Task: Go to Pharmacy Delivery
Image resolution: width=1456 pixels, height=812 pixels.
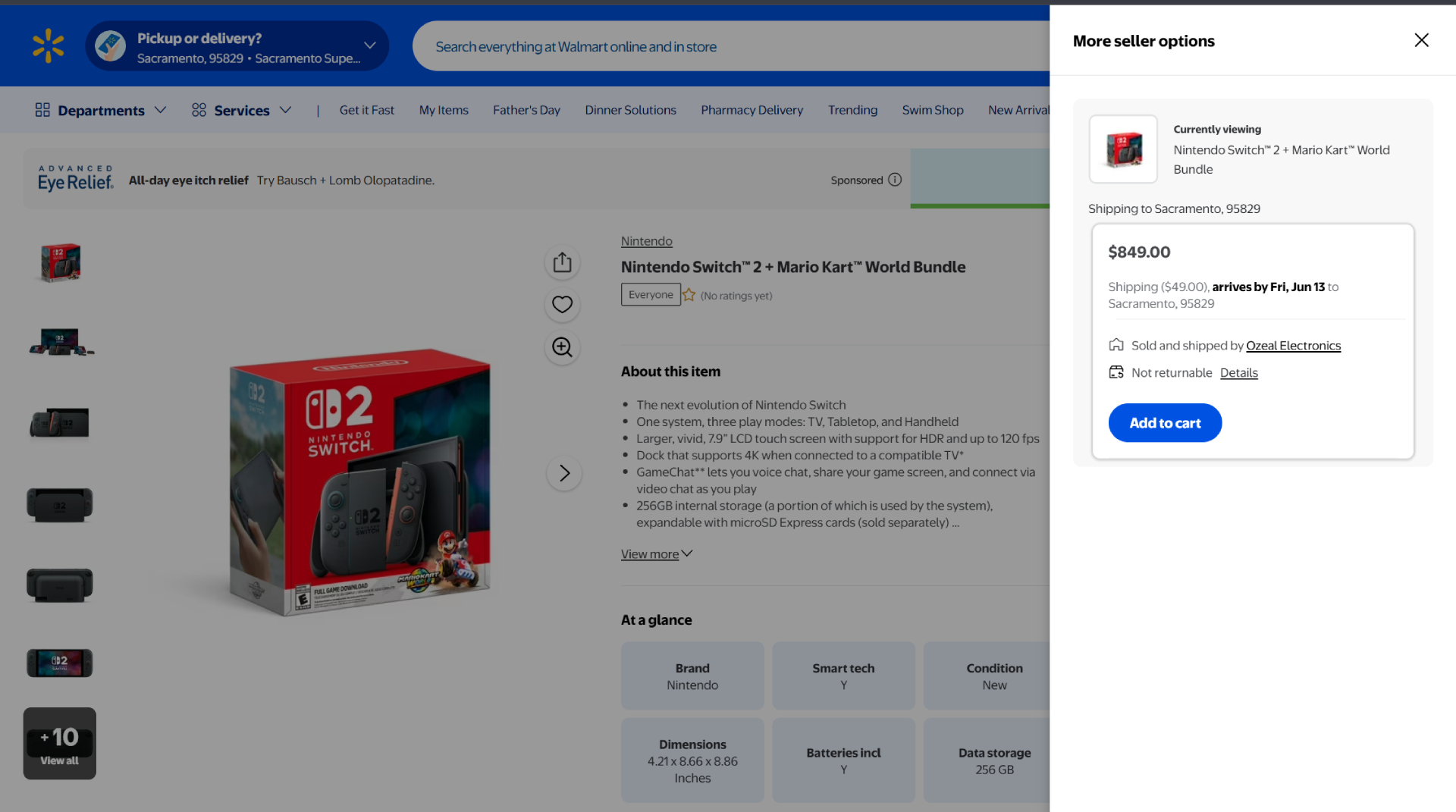Action: (752, 110)
